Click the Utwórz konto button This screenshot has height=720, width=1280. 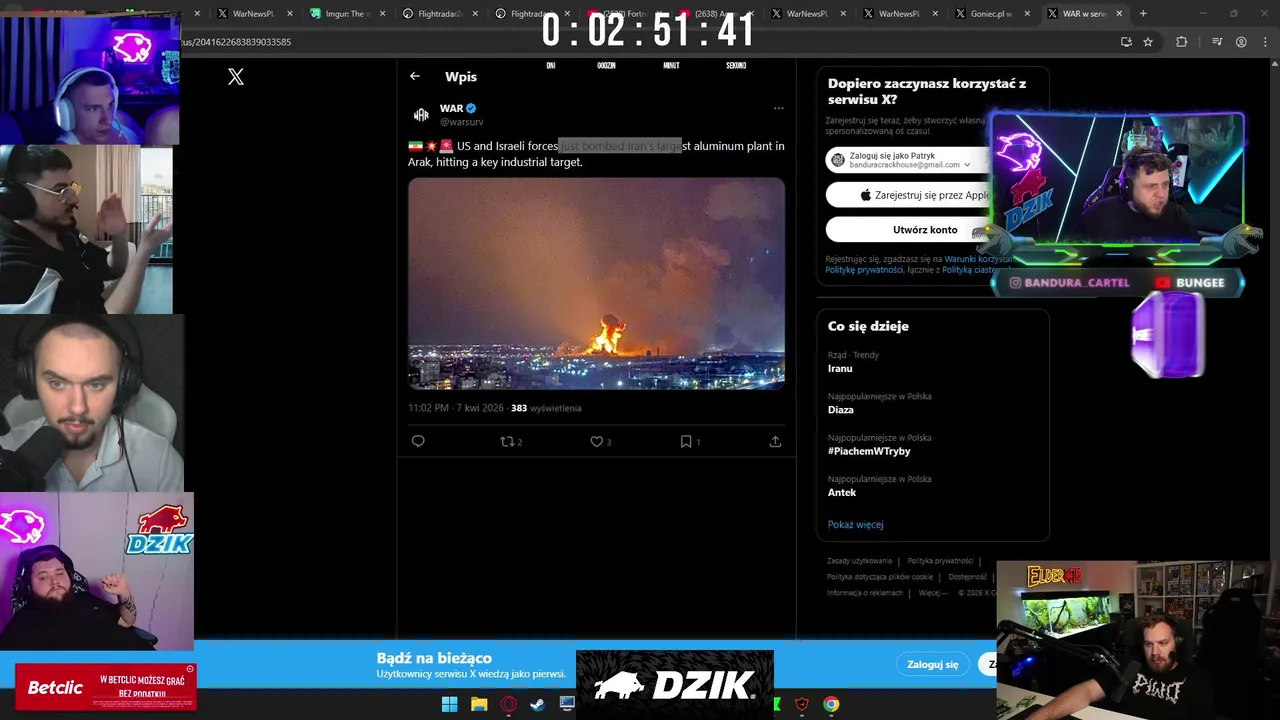908,230
